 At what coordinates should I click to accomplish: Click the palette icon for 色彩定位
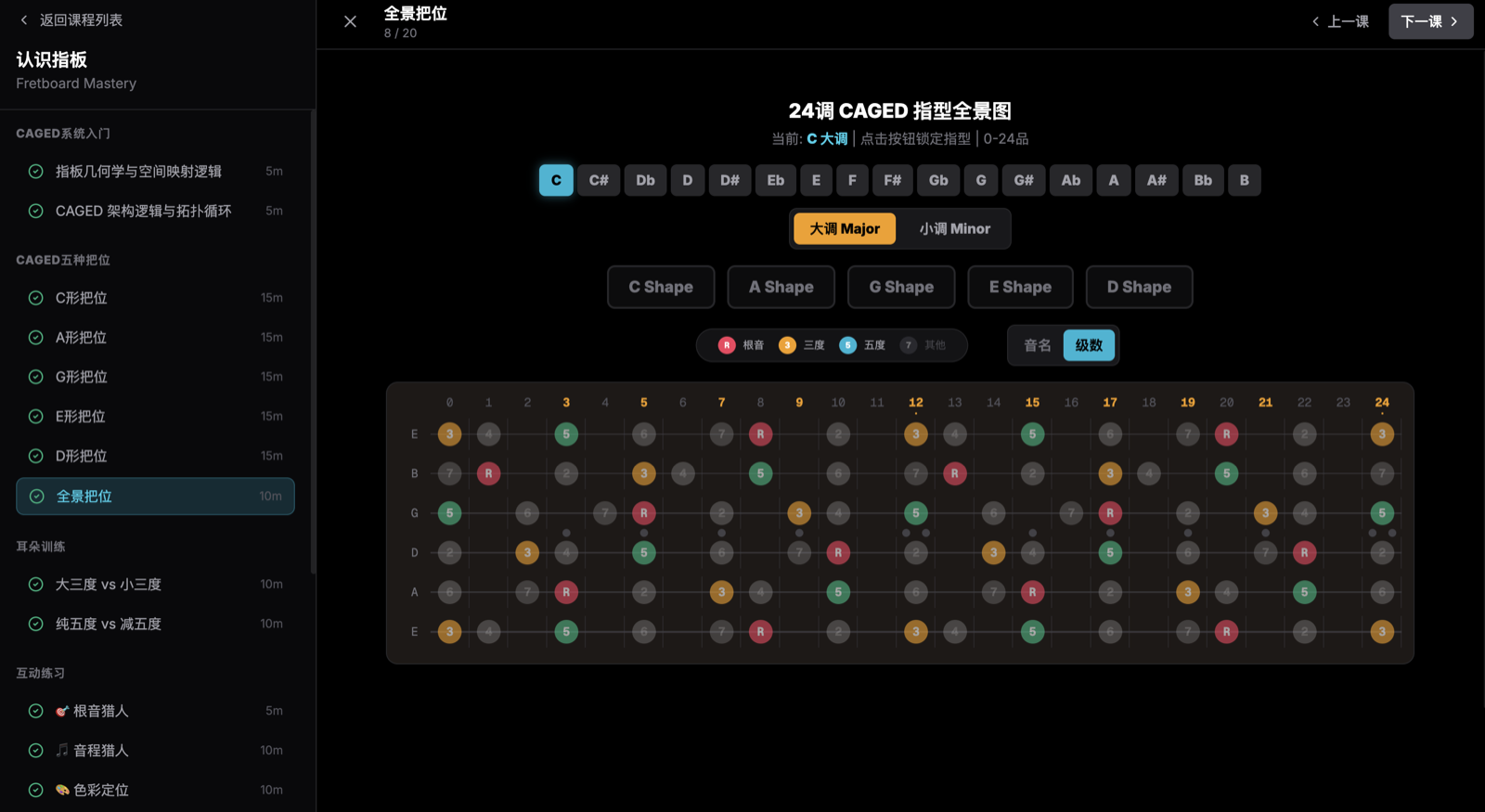62,790
